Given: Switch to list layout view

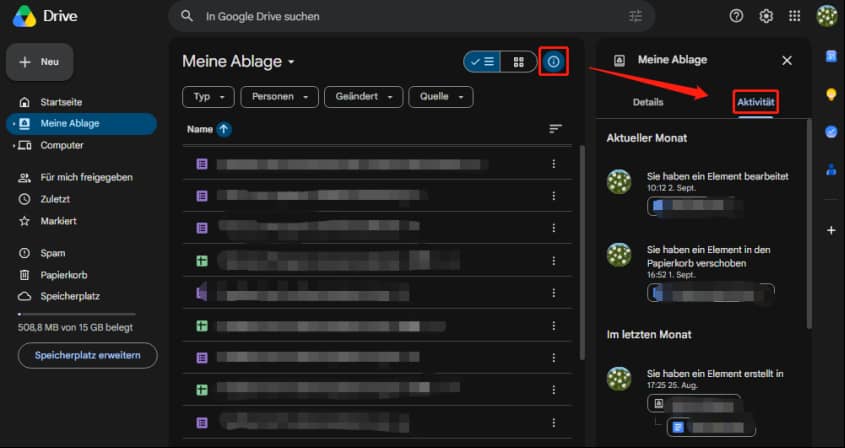Looking at the screenshot, I should [x=482, y=61].
